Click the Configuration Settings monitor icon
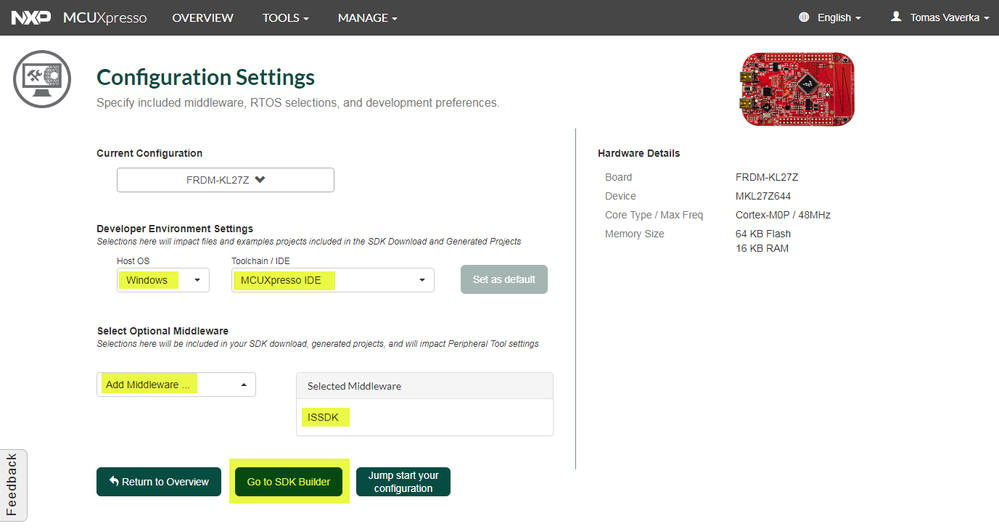Screen dimensions: 999x529 42,79
